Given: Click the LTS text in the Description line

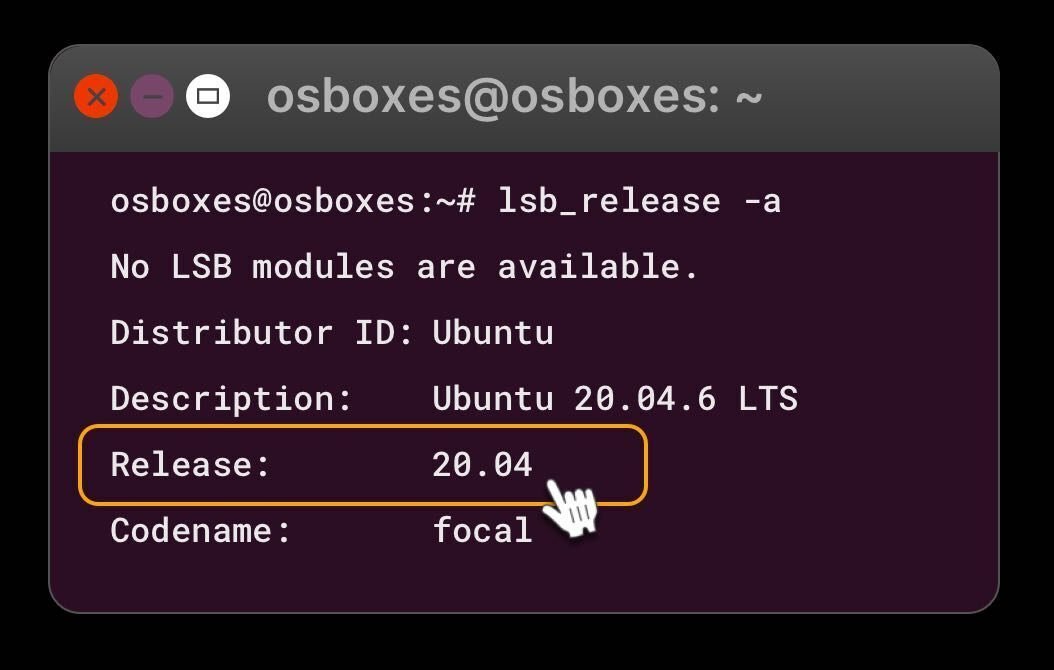Looking at the screenshot, I should click(768, 399).
